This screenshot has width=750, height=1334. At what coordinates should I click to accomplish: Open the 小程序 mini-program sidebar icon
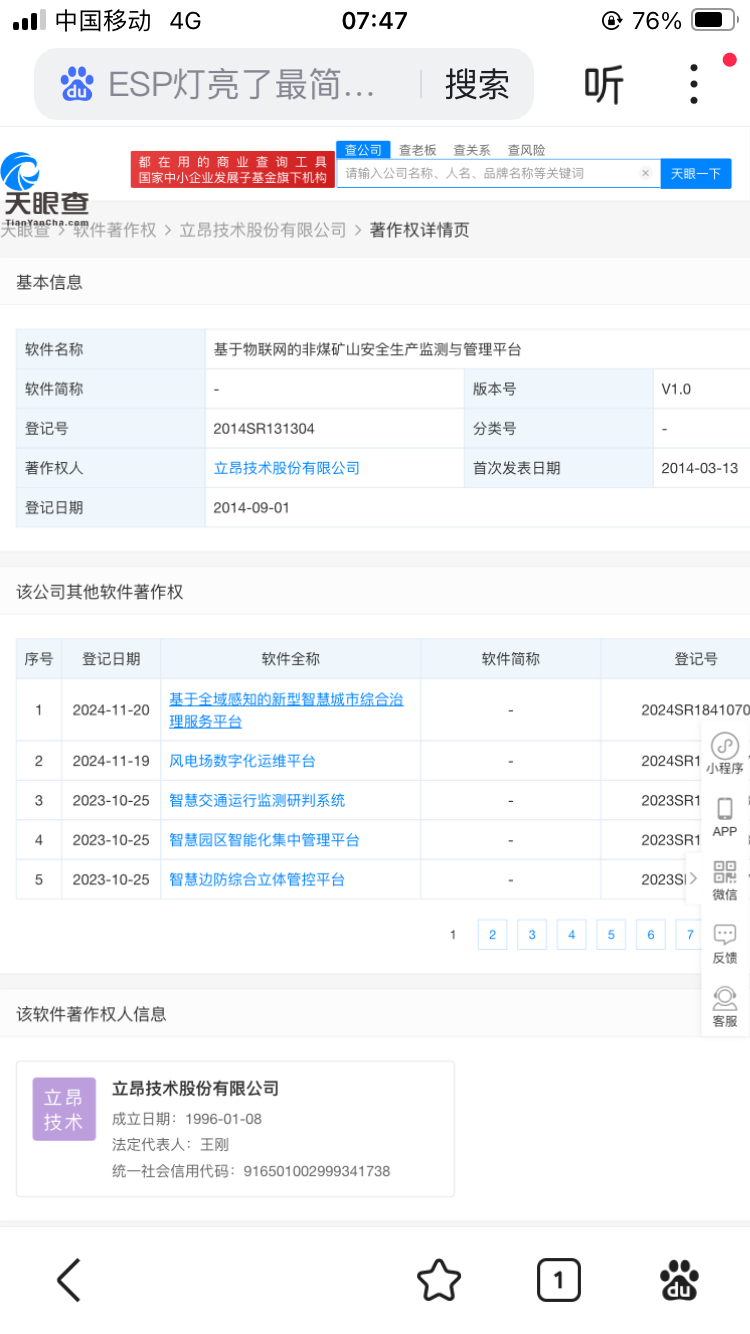725,755
